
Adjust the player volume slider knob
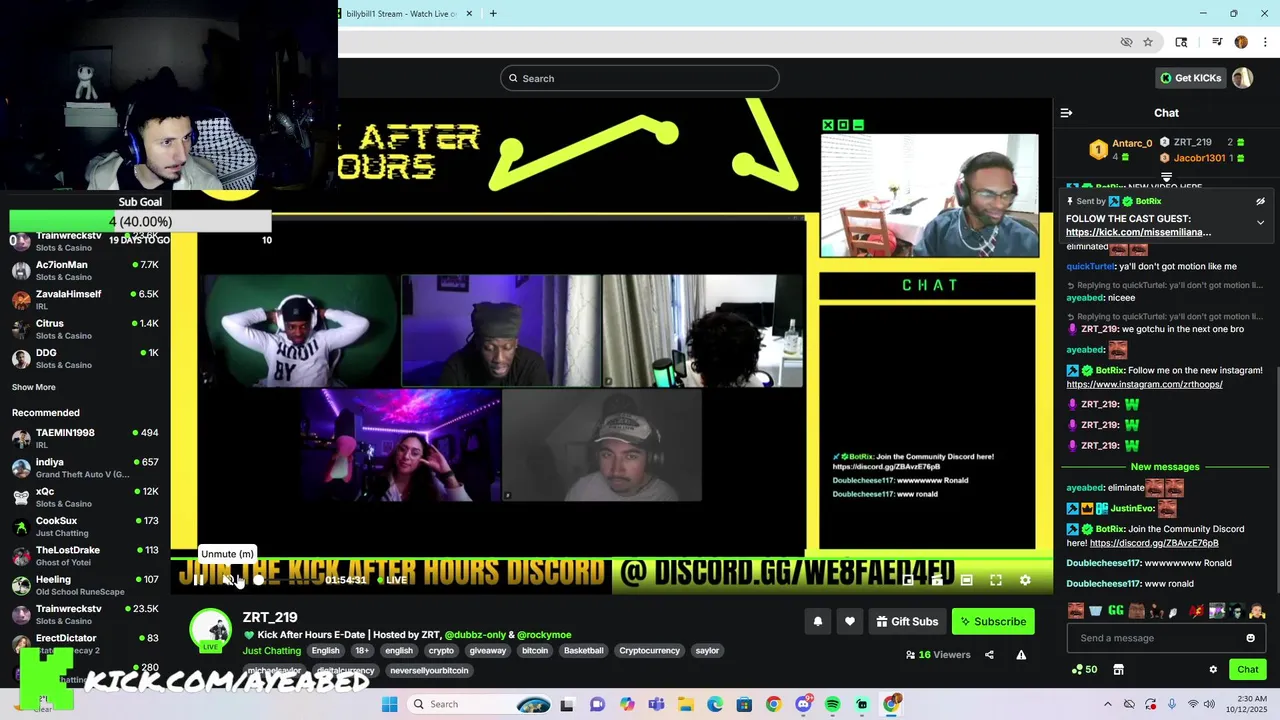[x=259, y=580]
